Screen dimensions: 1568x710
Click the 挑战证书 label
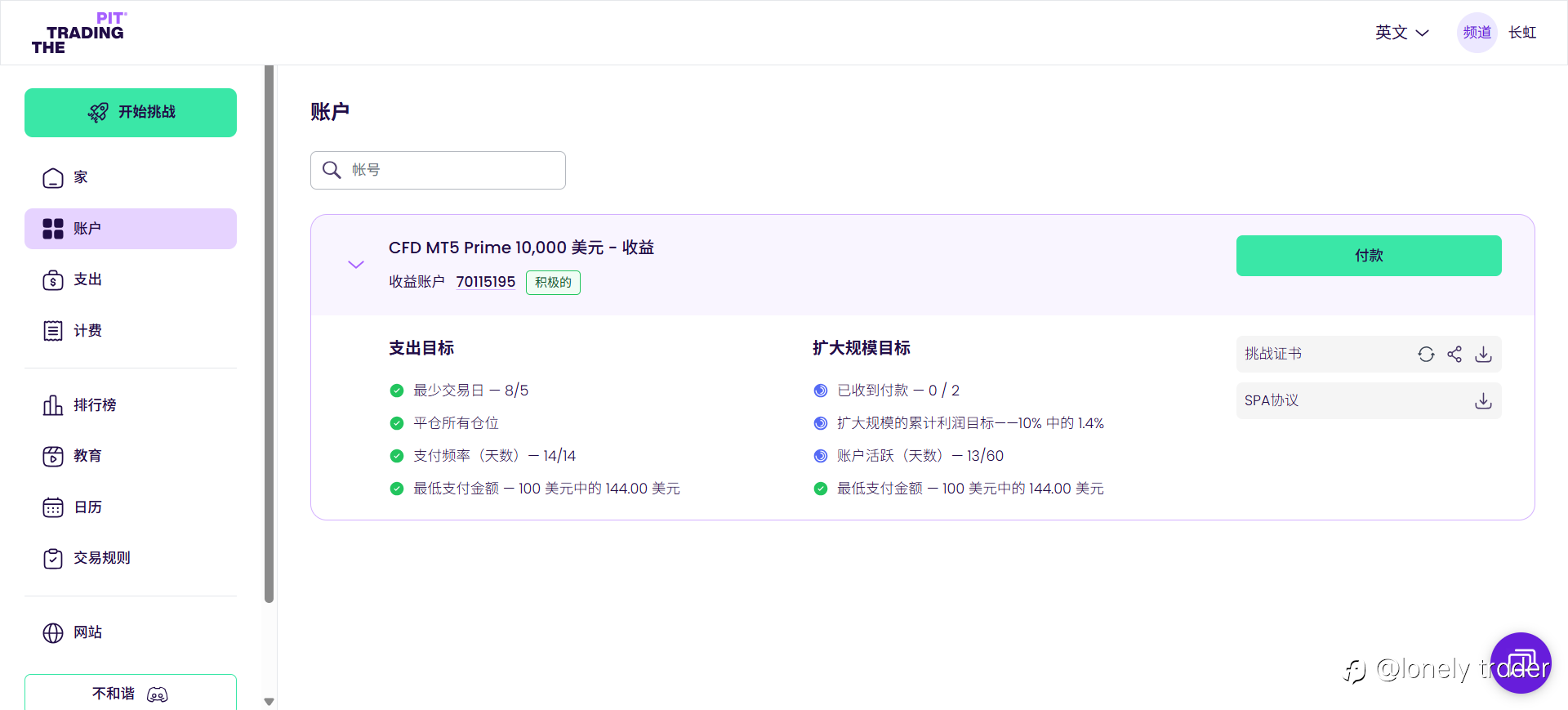click(x=1273, y=354)
